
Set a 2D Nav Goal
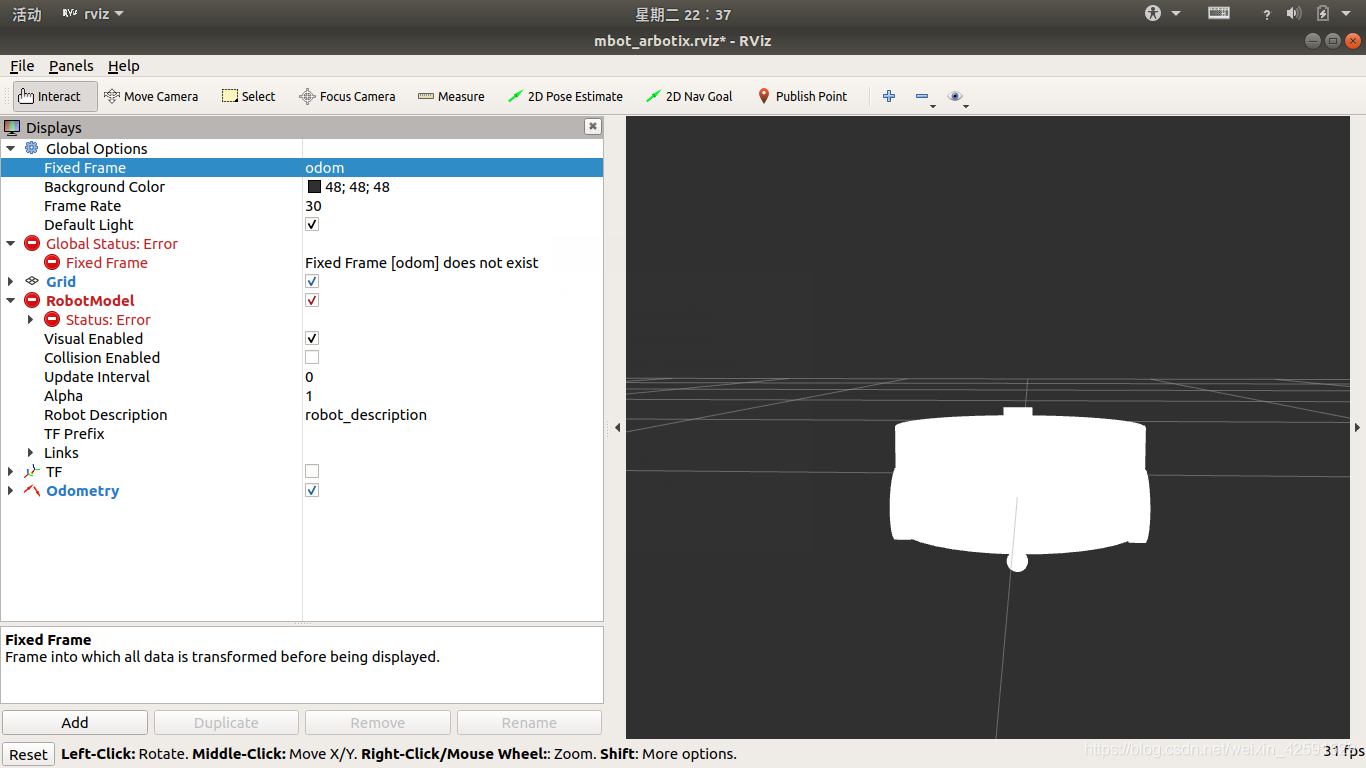pos(689,96)
